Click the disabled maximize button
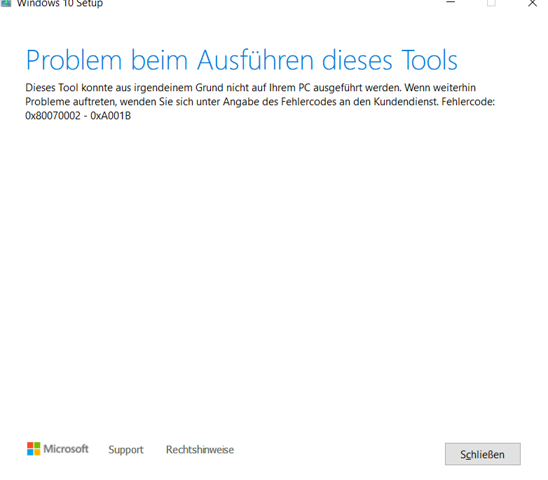 [x=491, y=3]
